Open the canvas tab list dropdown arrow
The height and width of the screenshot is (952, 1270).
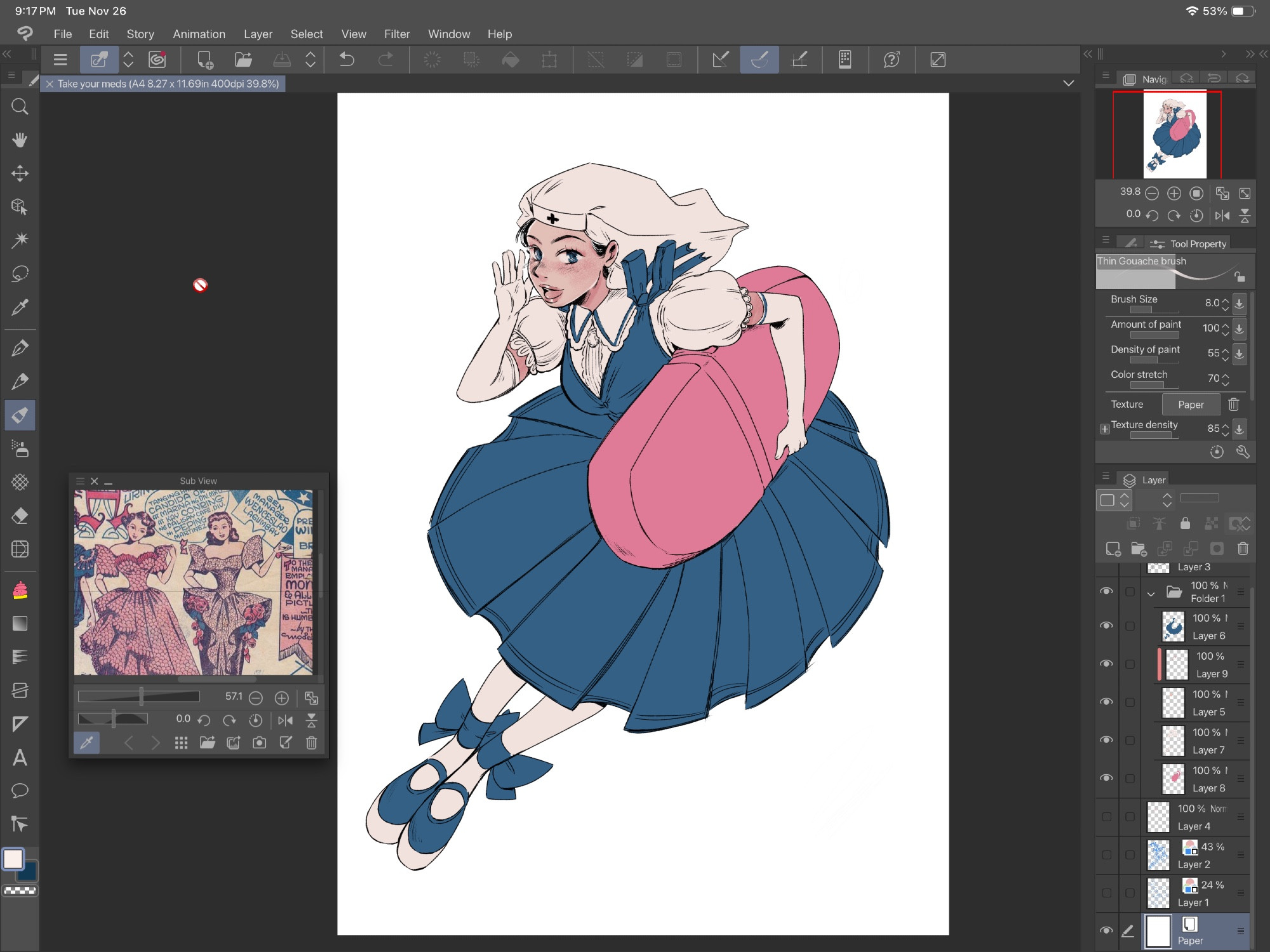[x=1069, y=83]
